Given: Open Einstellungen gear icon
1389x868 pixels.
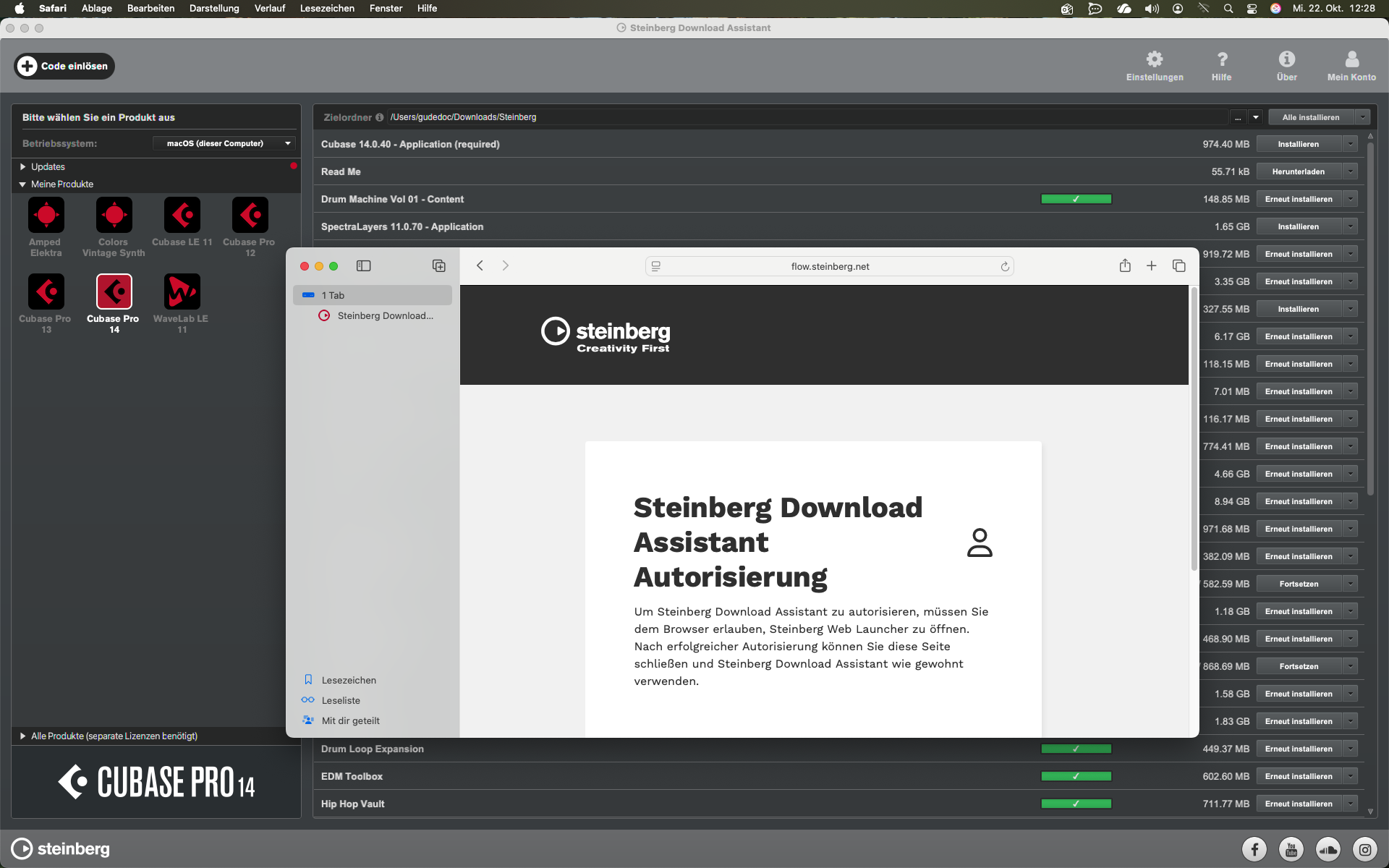Looking at the screenshot, I should coord(1154,59).
